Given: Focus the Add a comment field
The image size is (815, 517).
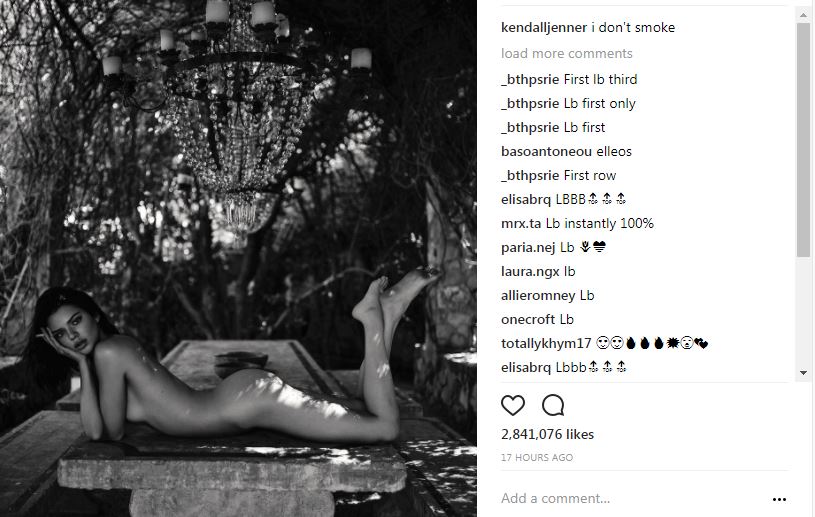Looking at the screenshot, I should (x=633, y=498).
